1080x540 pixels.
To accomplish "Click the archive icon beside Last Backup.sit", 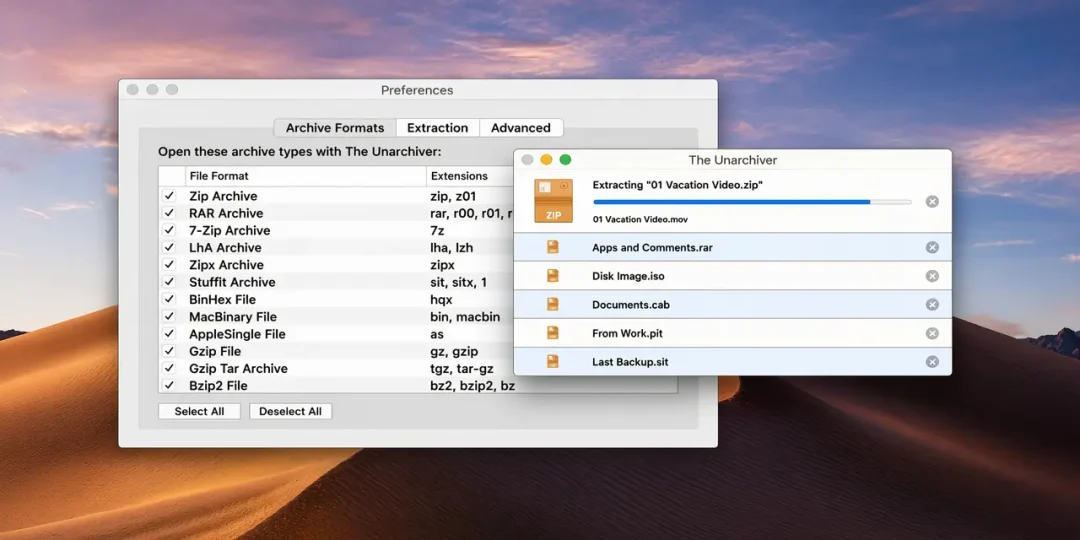I will [552, 362].
